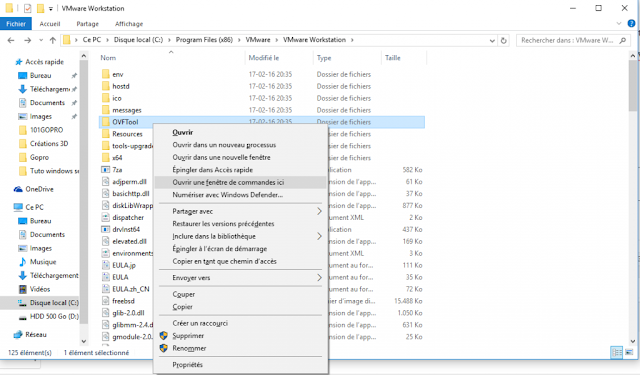Viewport: 640px width, 375px height.
Task: Open address bar history dropdown
Action: (x=492, y=40)
